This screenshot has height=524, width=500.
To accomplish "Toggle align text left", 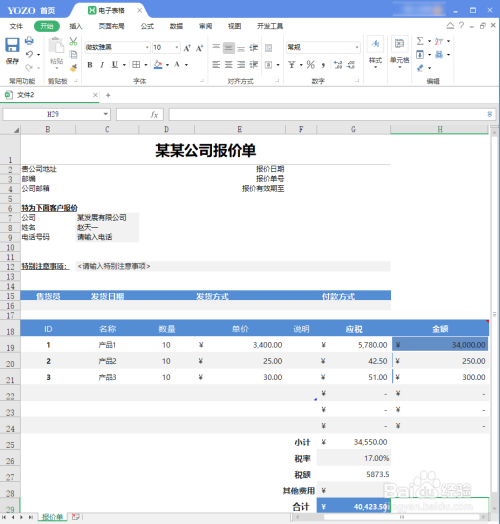I will tap(216, 64).
